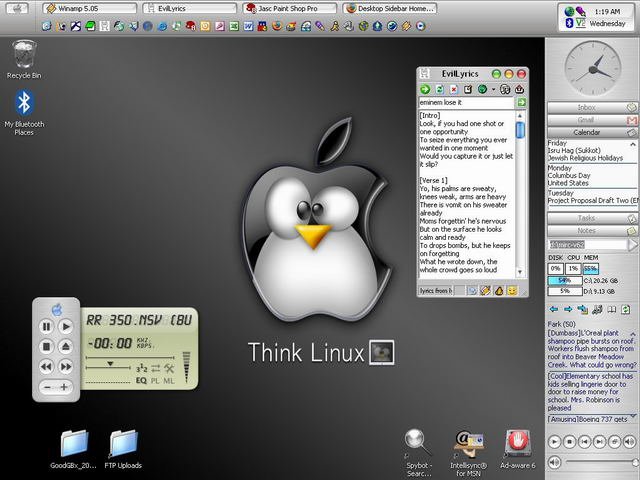Toggle Winamp's ML media library

pos(169,380)
